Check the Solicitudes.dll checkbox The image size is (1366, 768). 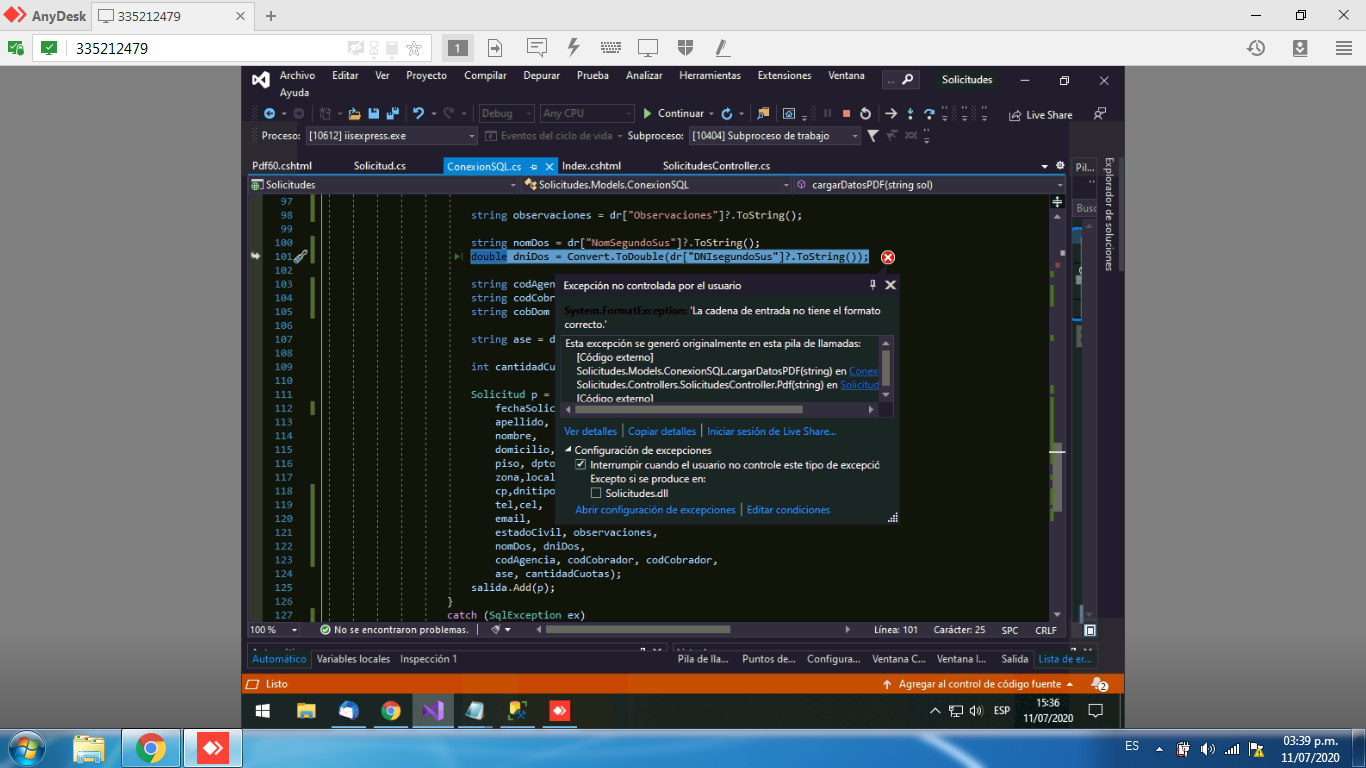pos(596,493)
